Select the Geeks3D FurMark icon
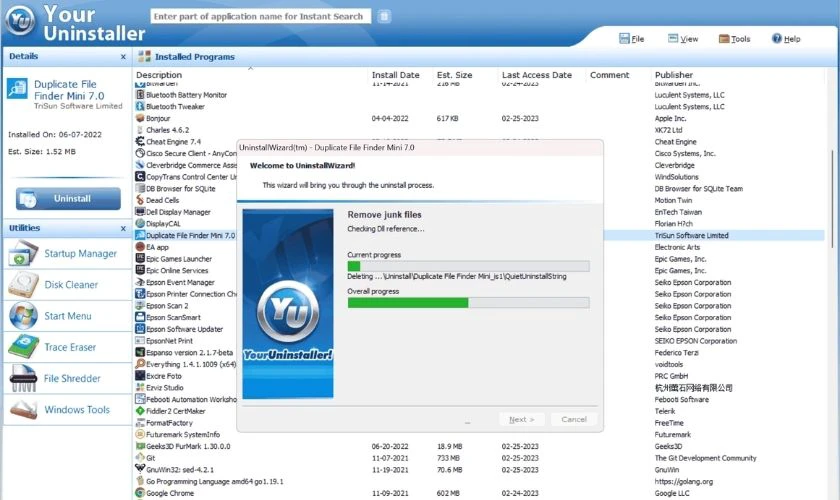 point(140,446)
